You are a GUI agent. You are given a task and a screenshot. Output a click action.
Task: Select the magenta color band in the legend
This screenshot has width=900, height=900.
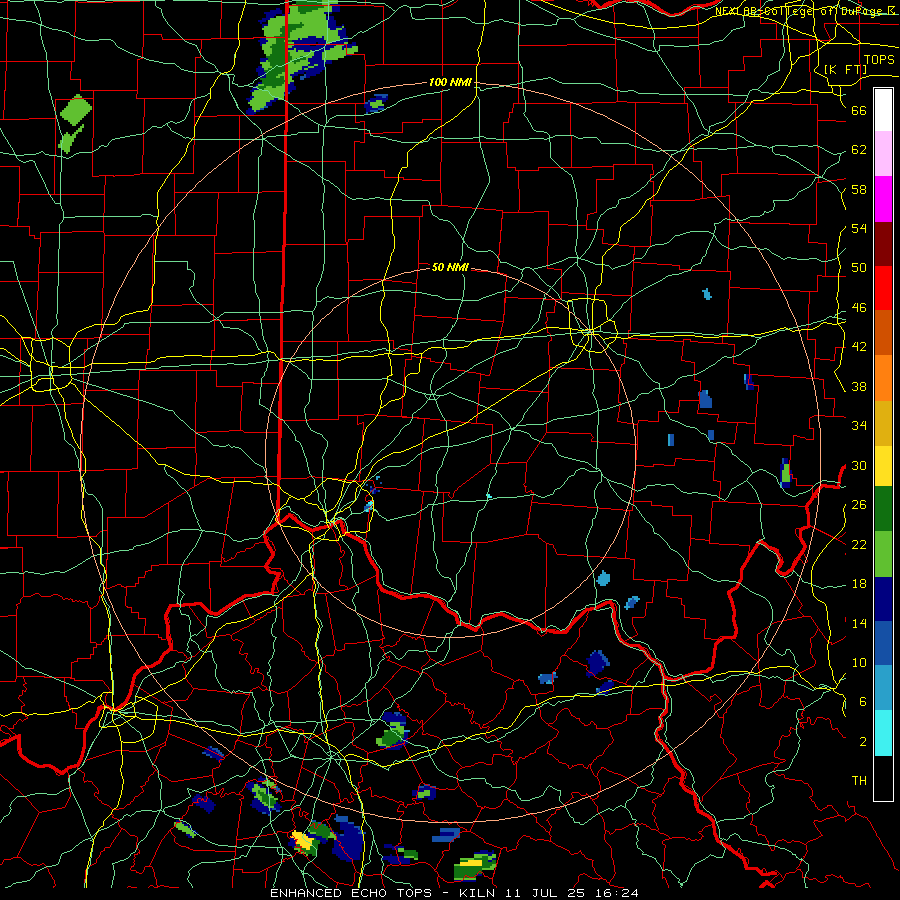[x=883, y=199]
